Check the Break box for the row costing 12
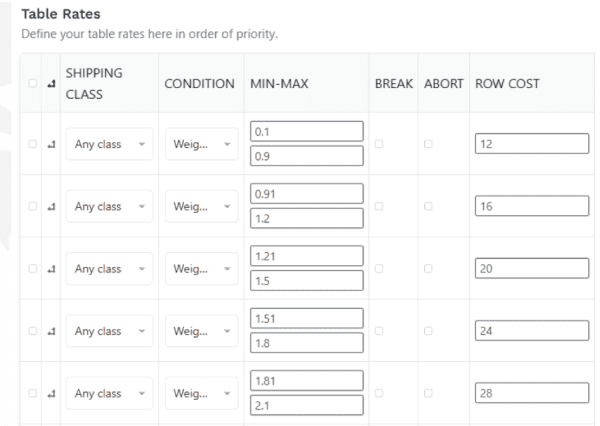The height and width of the screenshot is (426, 600). 379,144
